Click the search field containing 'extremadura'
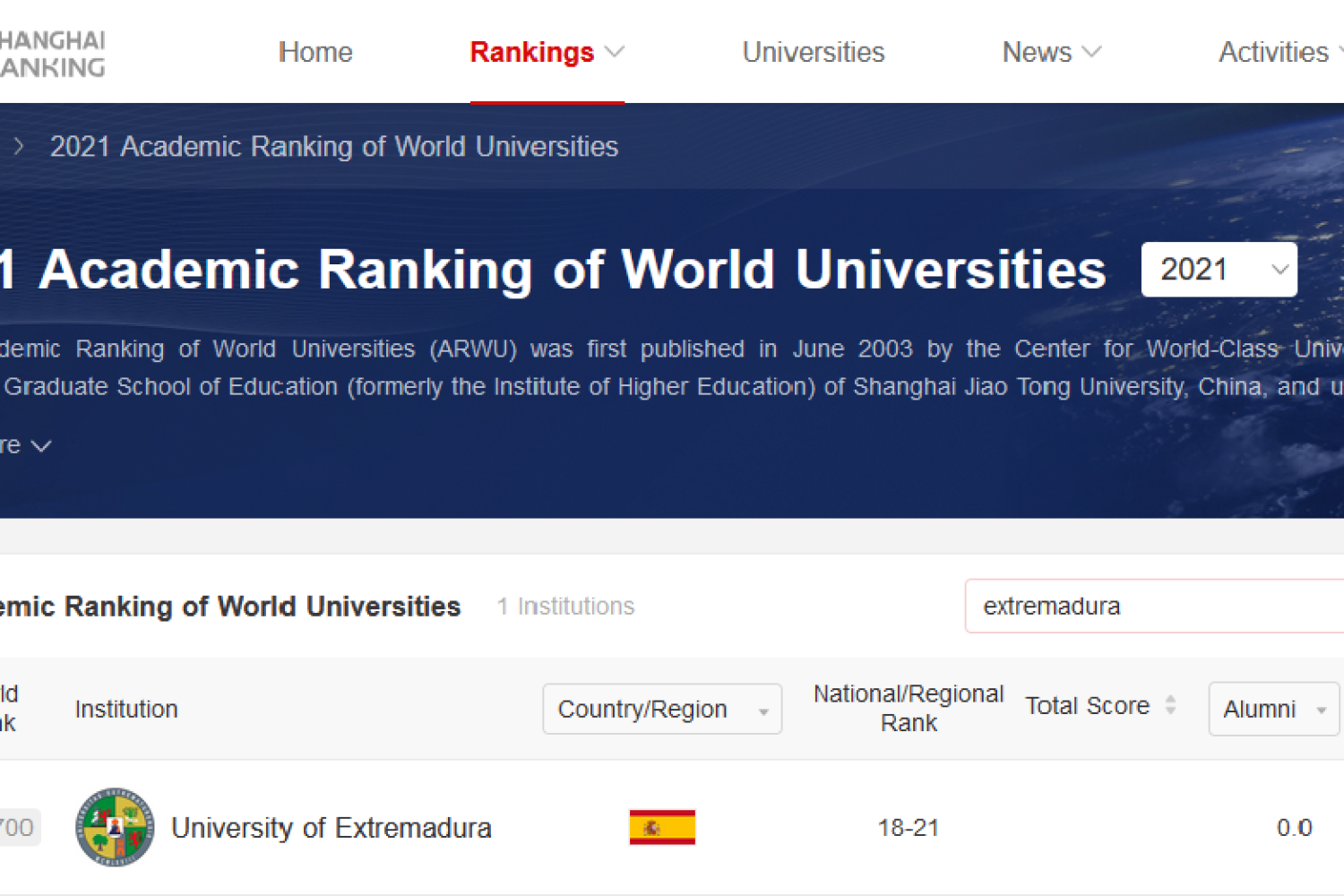1344x896 pixels. 1154,606
